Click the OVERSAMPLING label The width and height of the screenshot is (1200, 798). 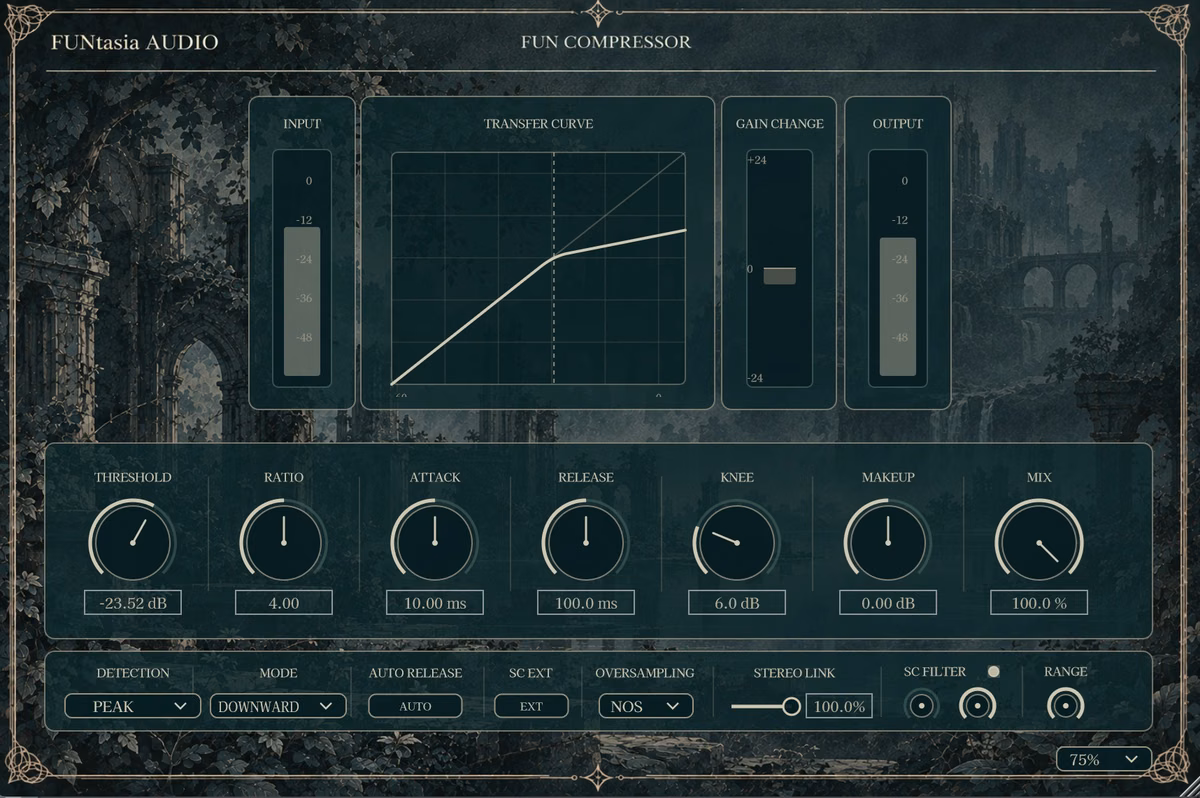(x=645, y=673)
